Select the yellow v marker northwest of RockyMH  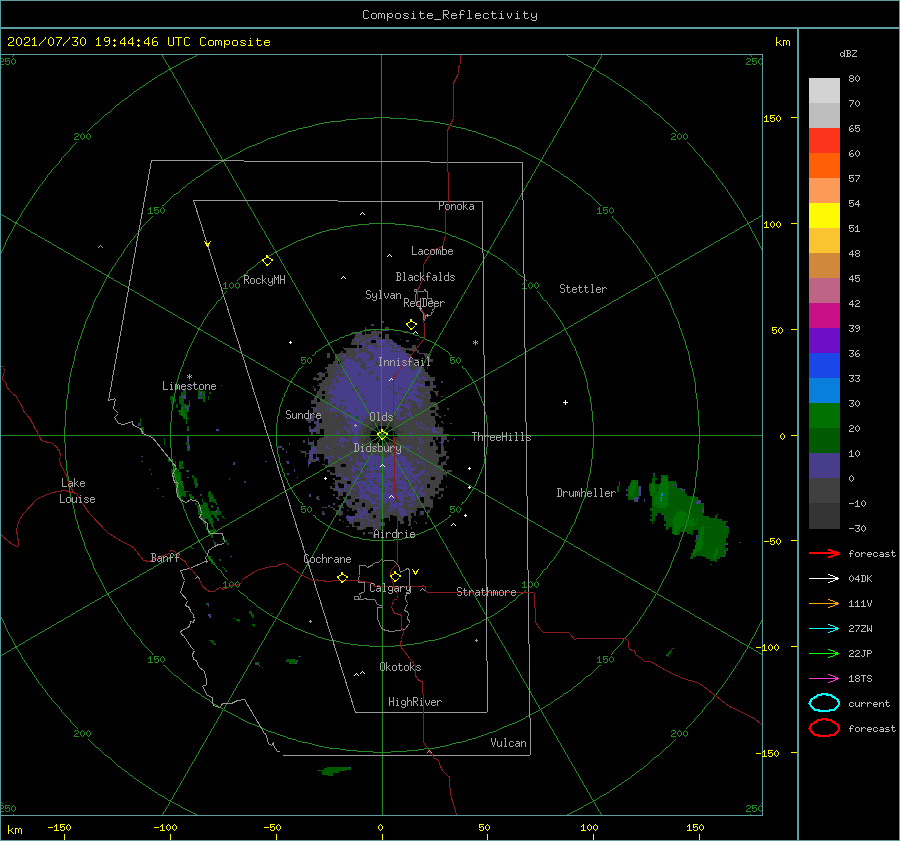point(208,244)
